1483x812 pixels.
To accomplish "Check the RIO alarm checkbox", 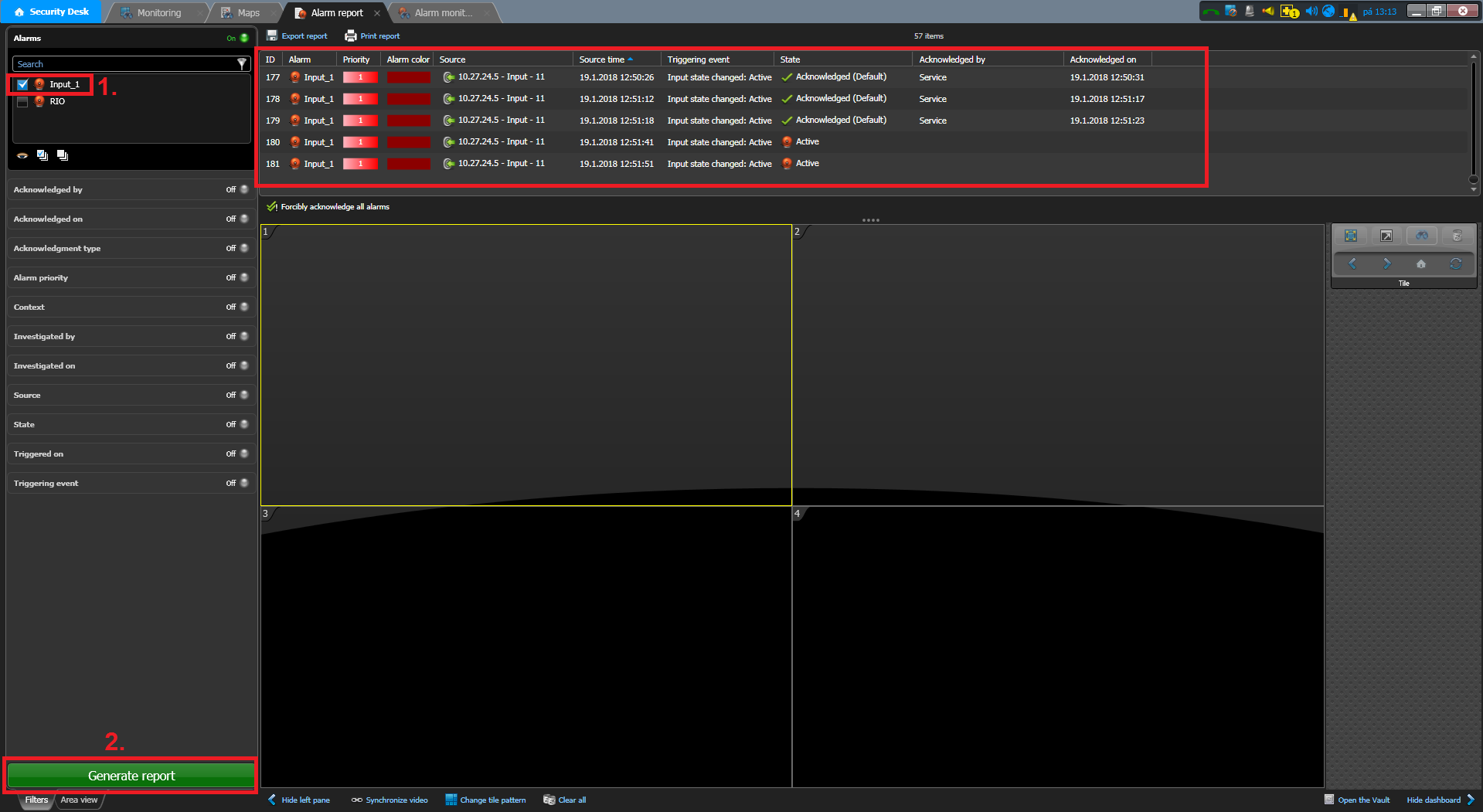I will (x=22, y=101).
